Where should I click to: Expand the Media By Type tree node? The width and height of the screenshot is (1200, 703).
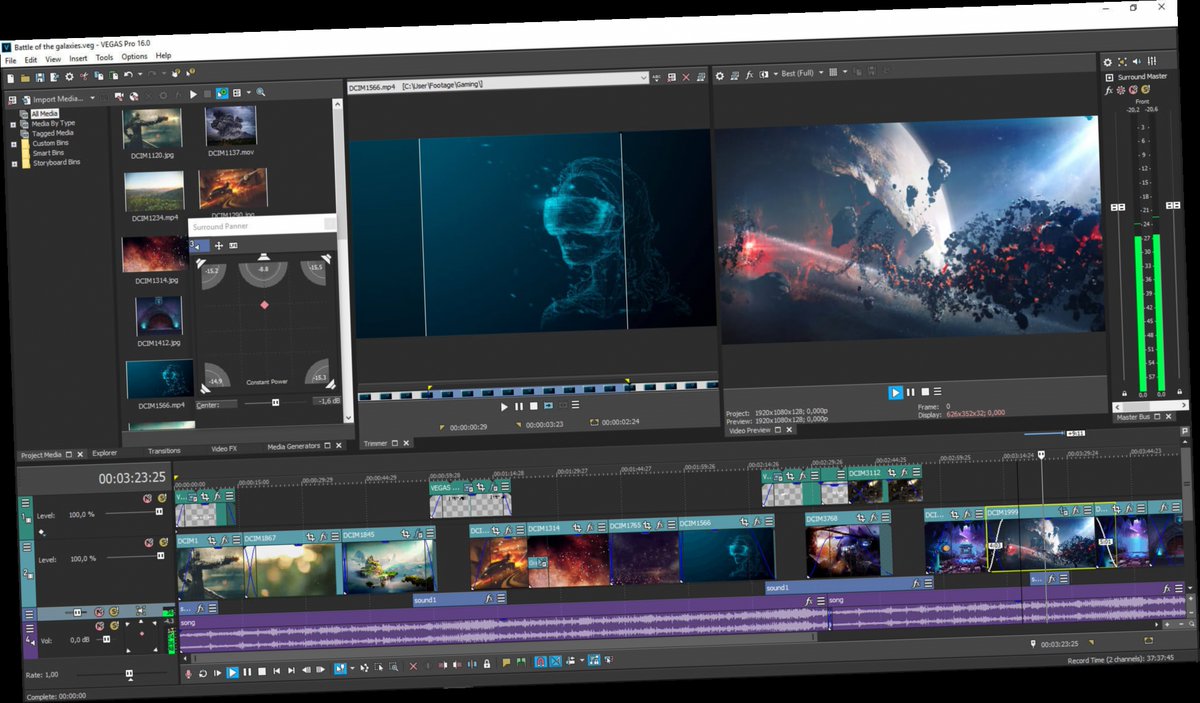coord(13,125)
